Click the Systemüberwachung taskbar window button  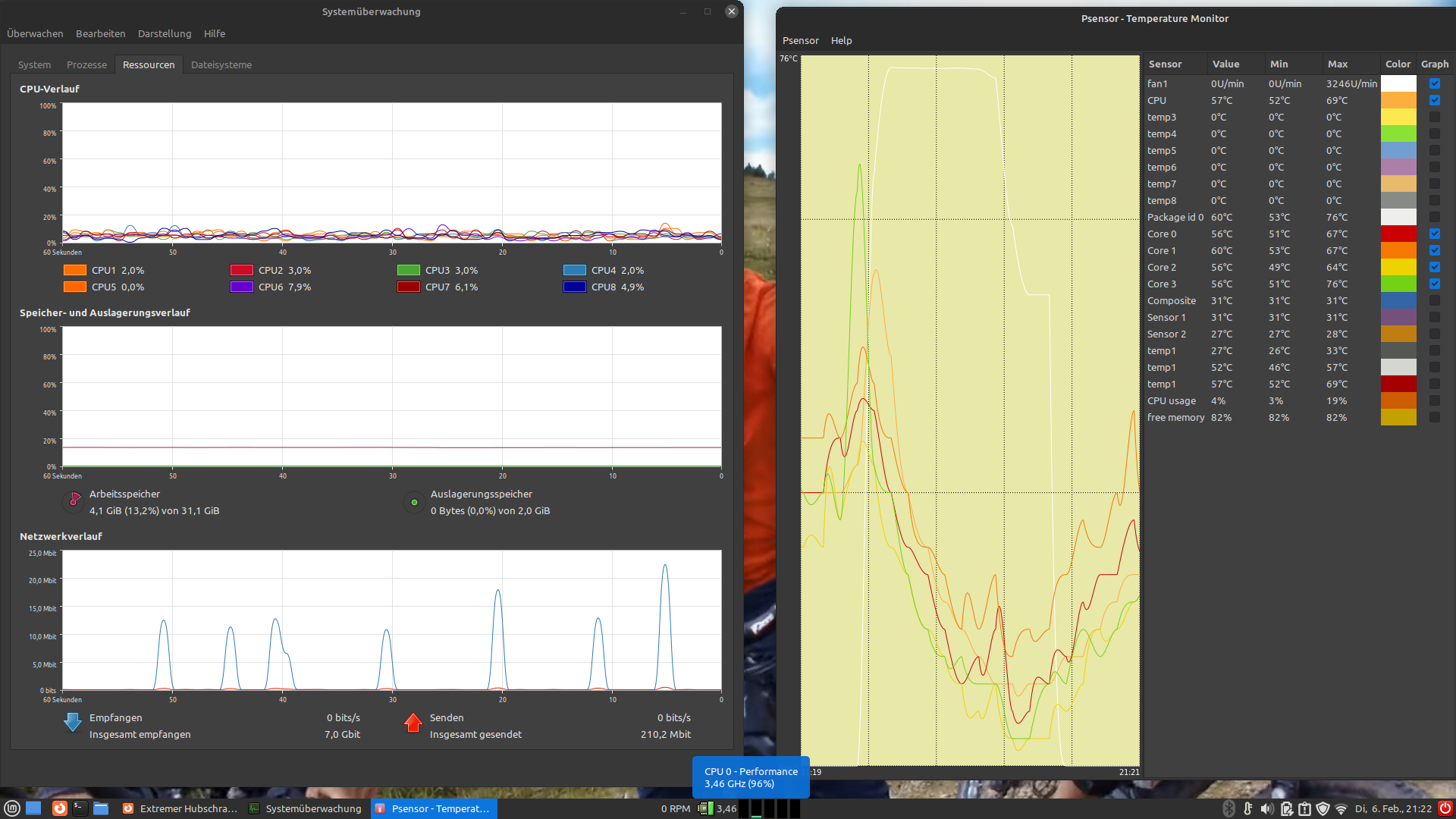306,808
